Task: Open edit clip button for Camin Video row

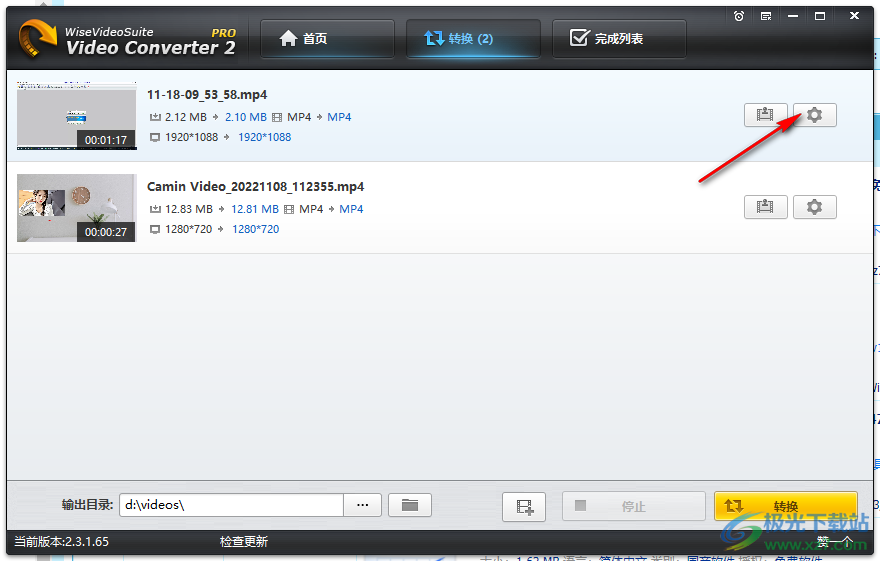Action: pyautogui.click(x=766, y=207)
